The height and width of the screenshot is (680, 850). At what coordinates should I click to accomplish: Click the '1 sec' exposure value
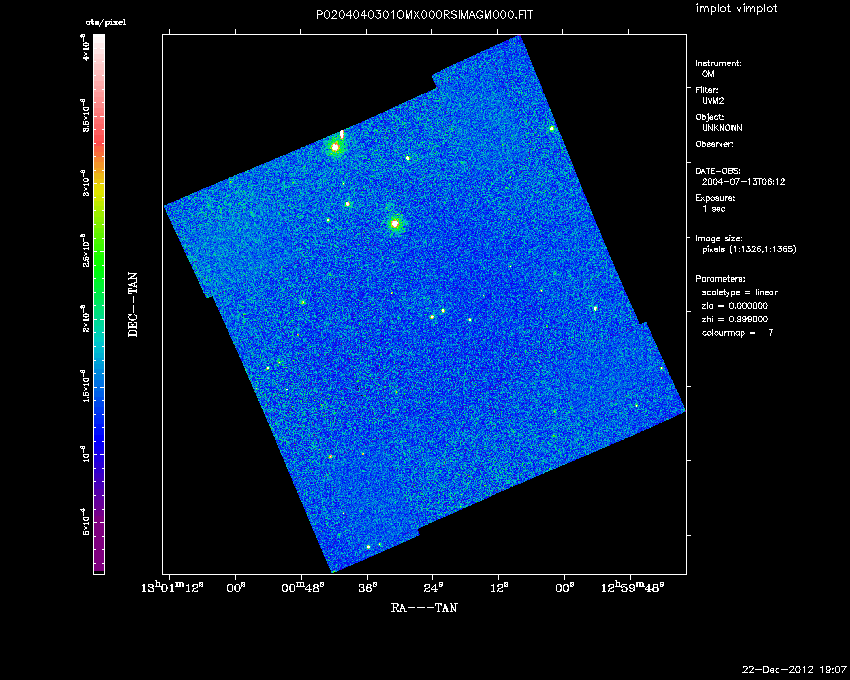point(713,209)
